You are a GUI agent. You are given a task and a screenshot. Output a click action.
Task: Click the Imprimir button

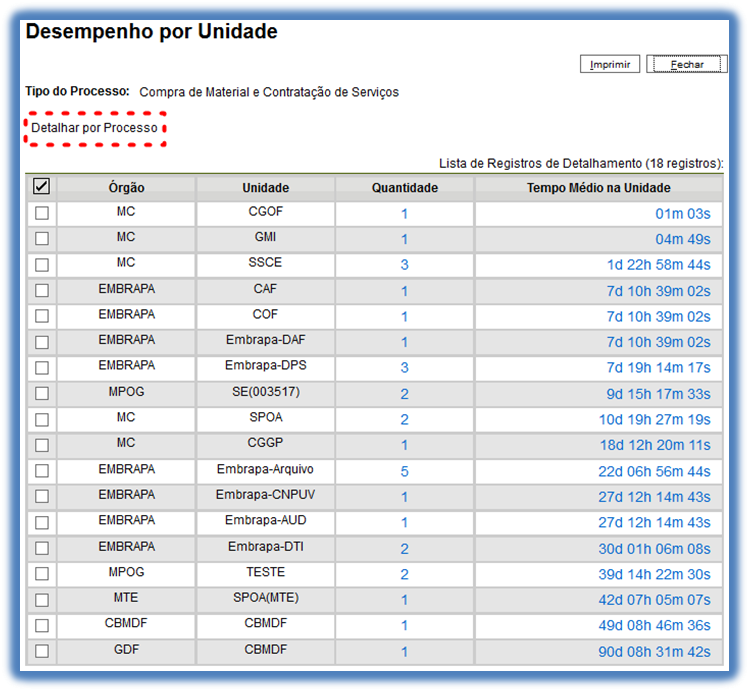click(x=609, y=64)
